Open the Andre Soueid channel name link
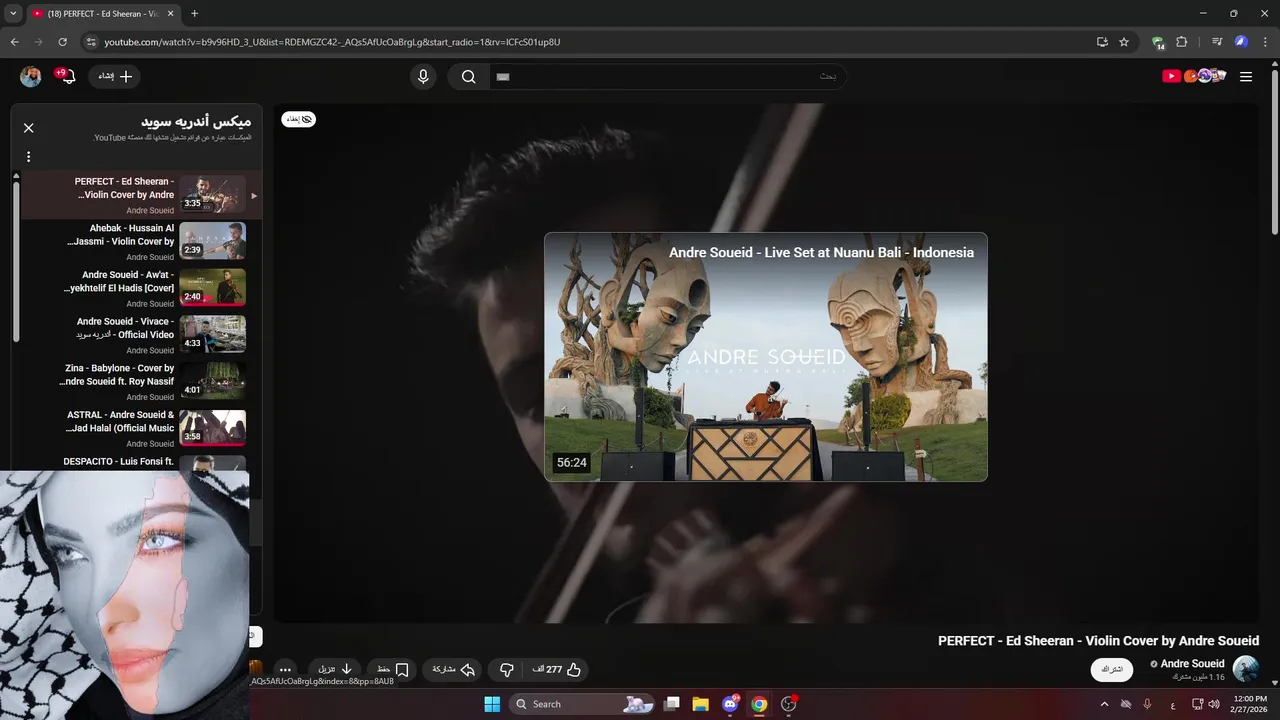Screen dimensions: 1280x720 tap(1192, 664)
